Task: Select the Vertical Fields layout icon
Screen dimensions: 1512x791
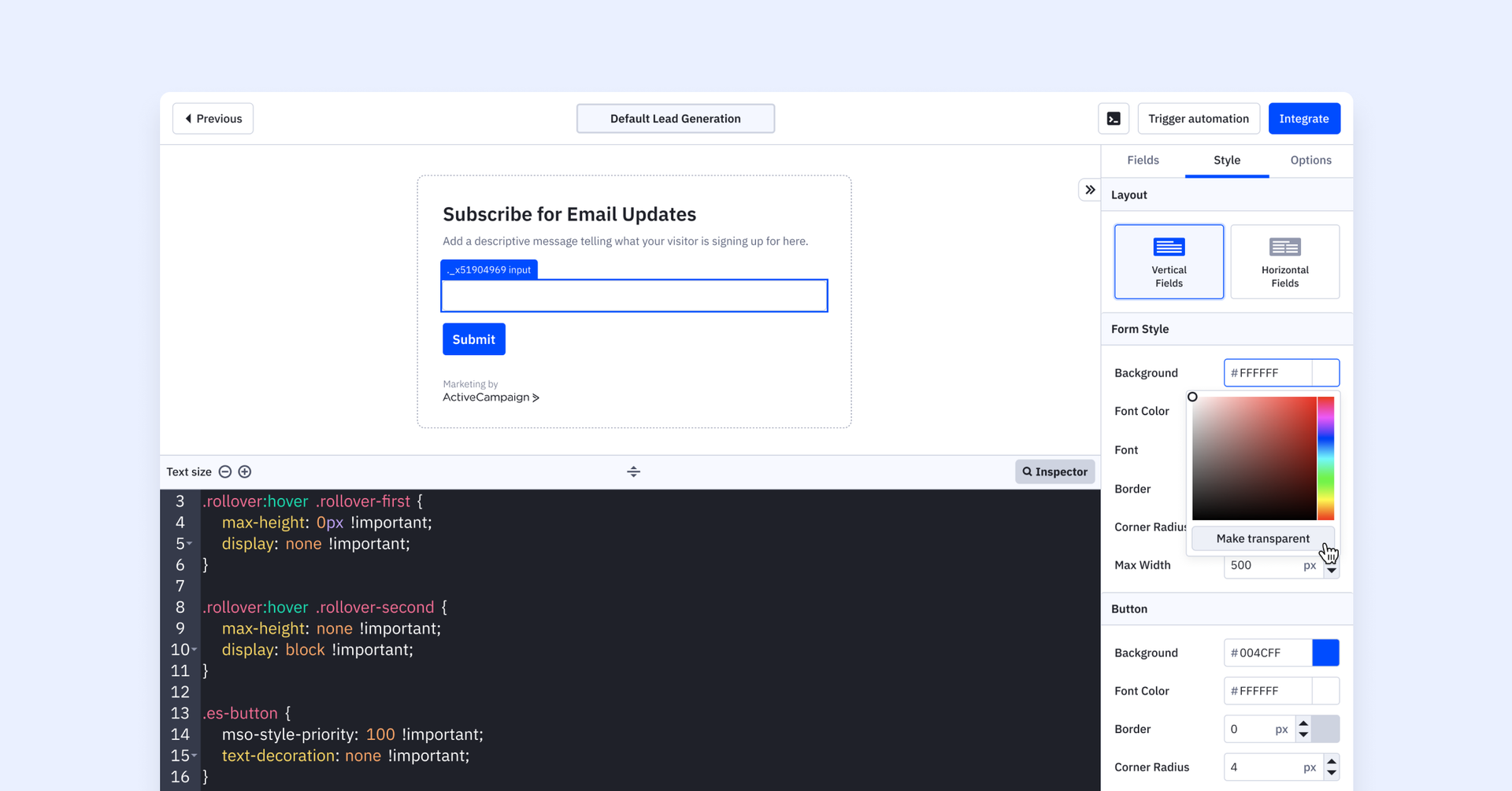Action: 1169,247
